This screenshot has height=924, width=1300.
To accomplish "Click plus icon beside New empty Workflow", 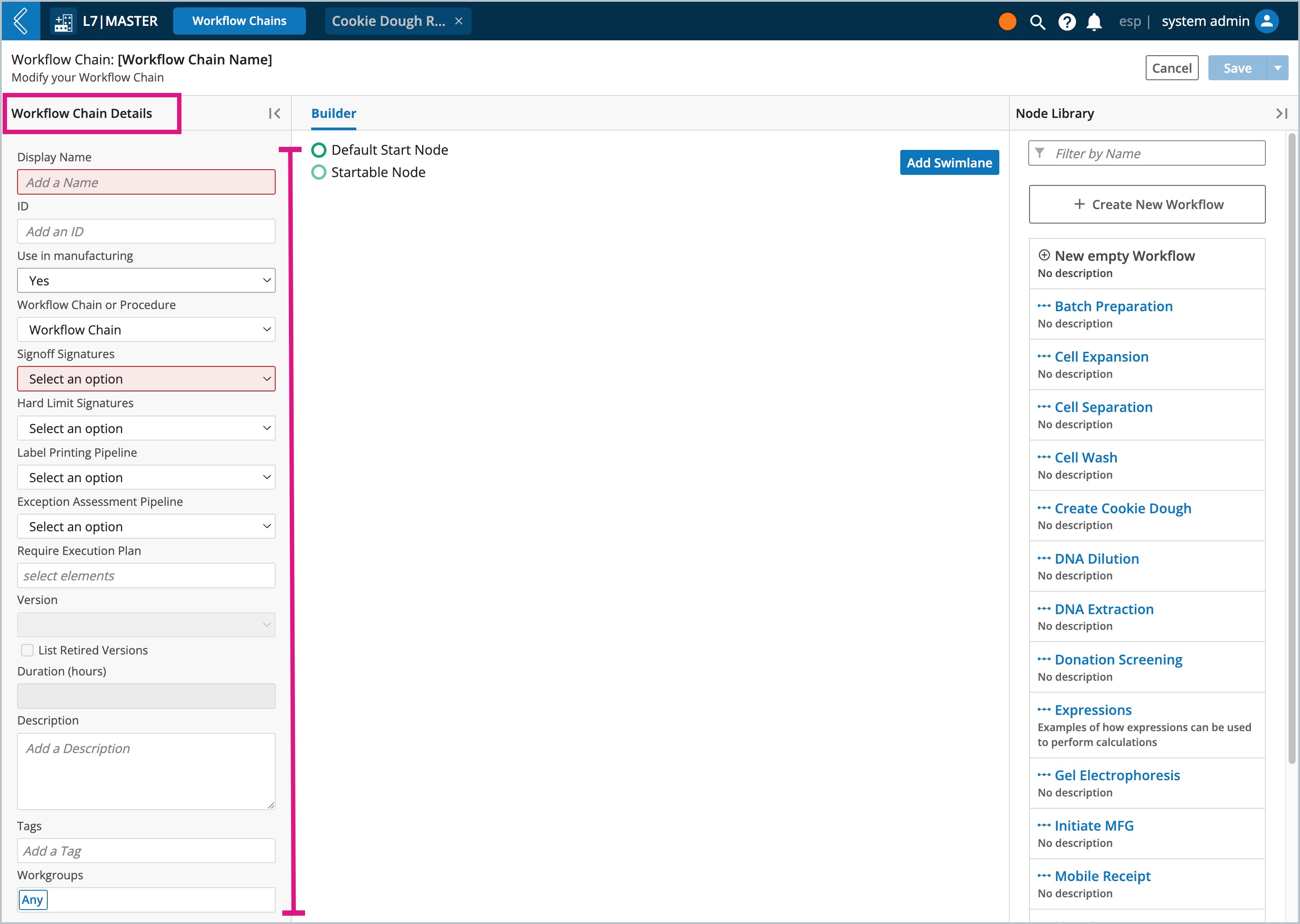I will coord(1044,255).
